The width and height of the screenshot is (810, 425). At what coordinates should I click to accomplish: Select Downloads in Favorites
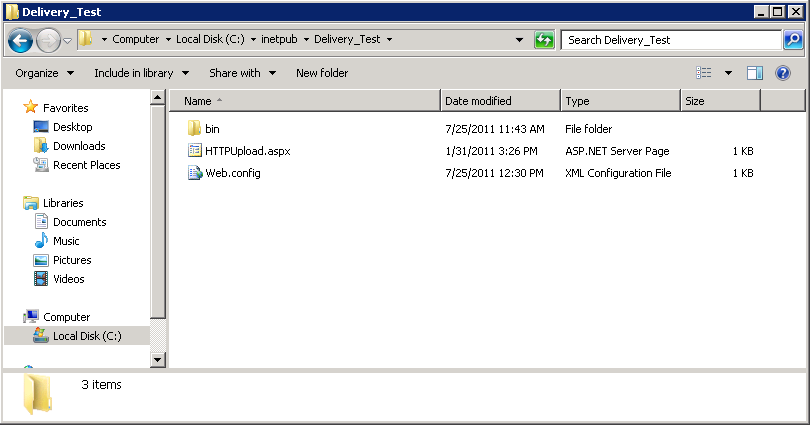click(x=79, y=146)
